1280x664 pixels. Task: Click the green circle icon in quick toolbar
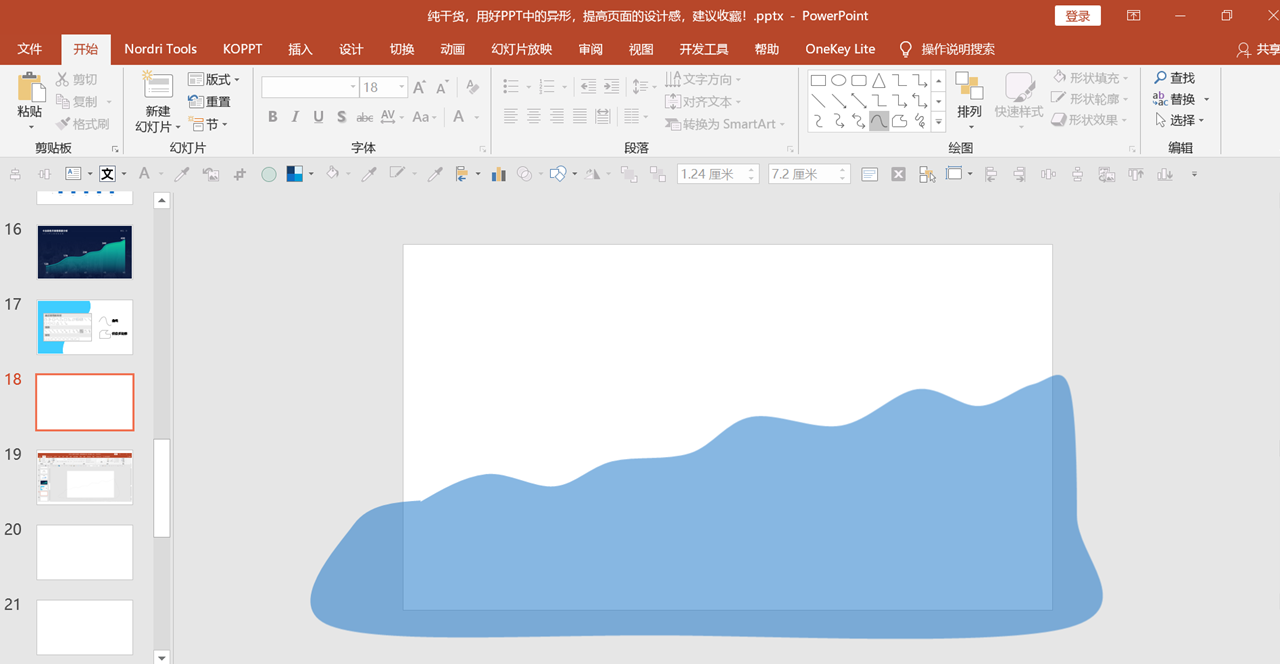268,174
